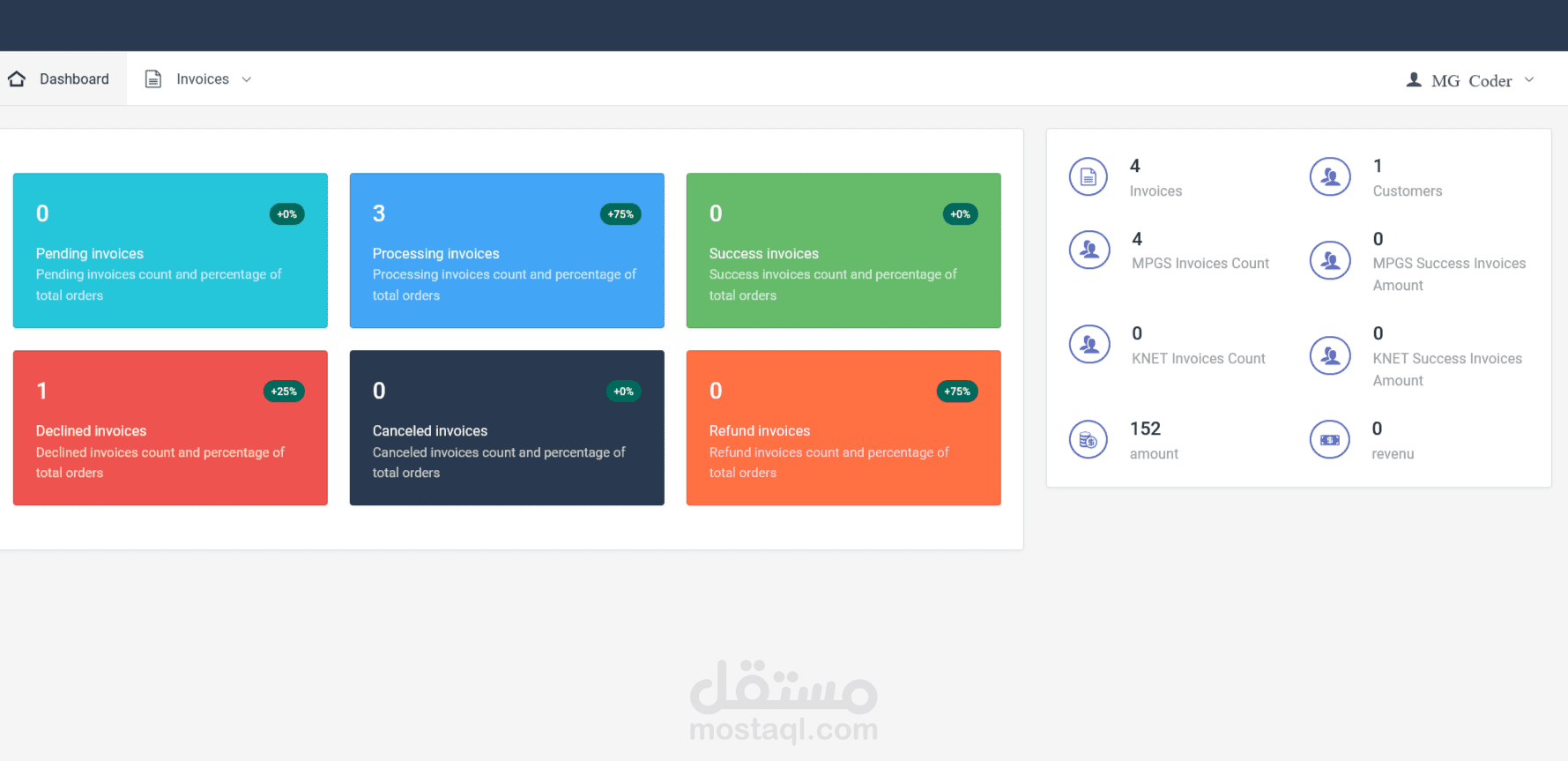Expand the Invoices menu chevron
1568x761 pixels.
[x=247, y=79]
